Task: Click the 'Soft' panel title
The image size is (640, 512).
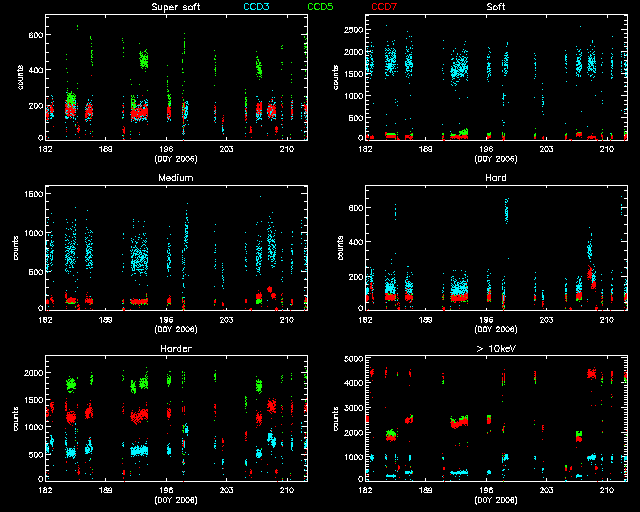Action: [x=496, y=7]
